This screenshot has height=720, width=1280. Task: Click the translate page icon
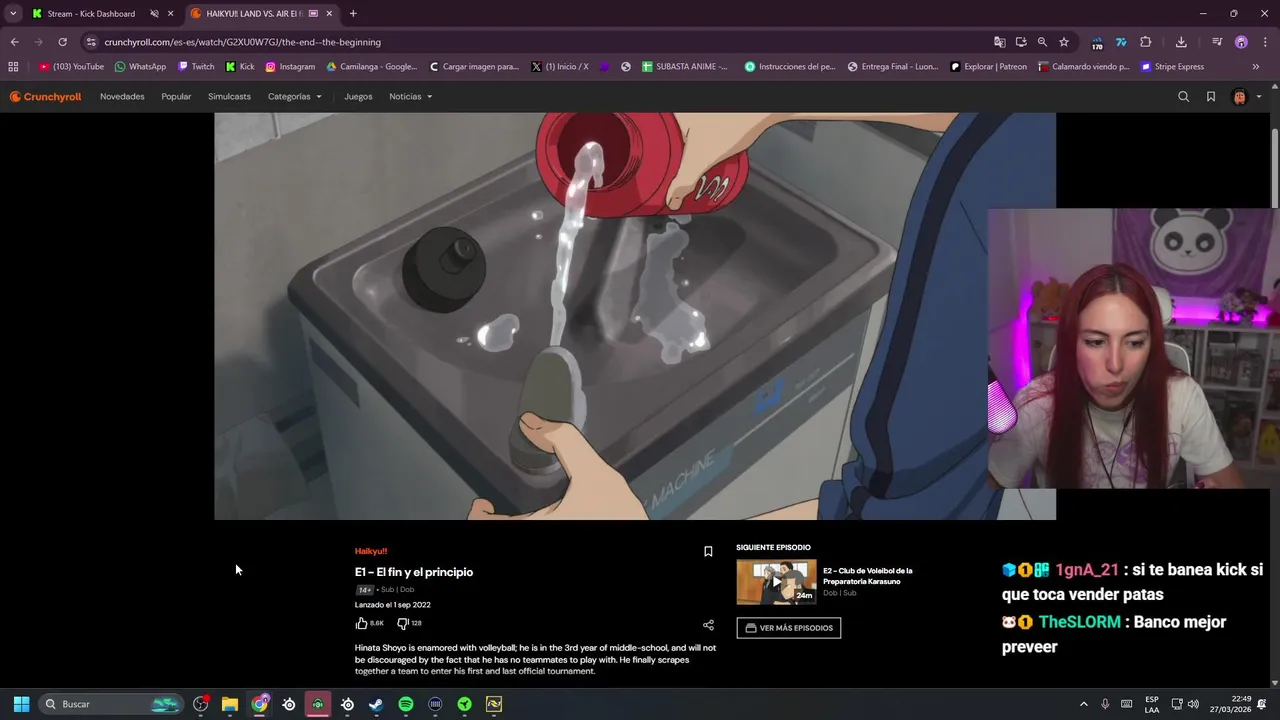point(999,42)
